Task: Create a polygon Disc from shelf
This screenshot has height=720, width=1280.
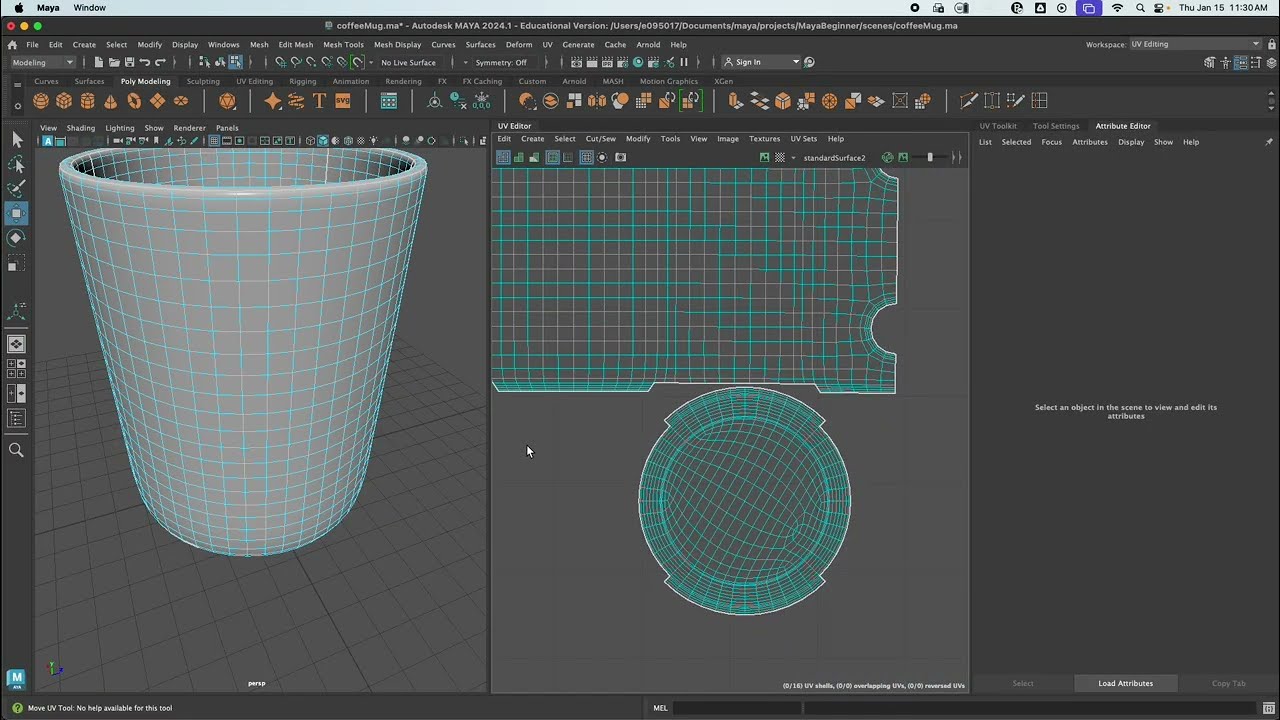Action: point(181,101)
